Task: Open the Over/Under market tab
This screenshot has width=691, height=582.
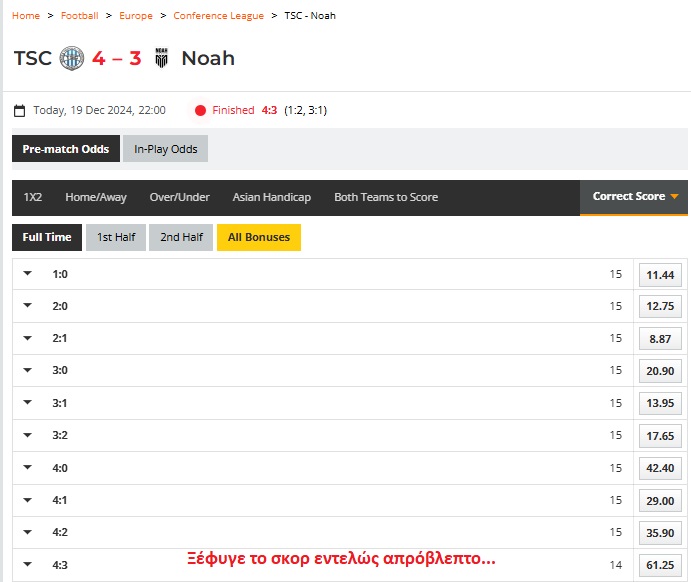Action: click(x=179, y=197)
